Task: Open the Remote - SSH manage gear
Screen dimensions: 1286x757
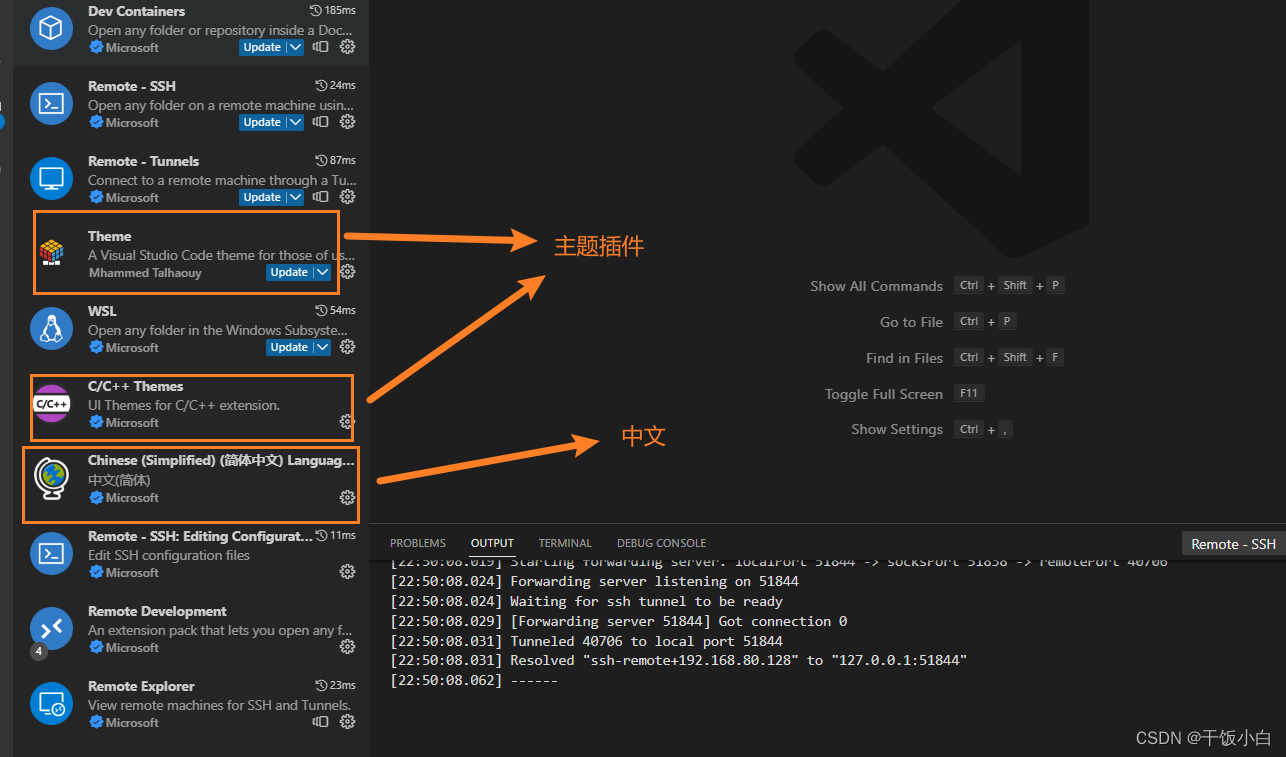Action: (347, 122)
